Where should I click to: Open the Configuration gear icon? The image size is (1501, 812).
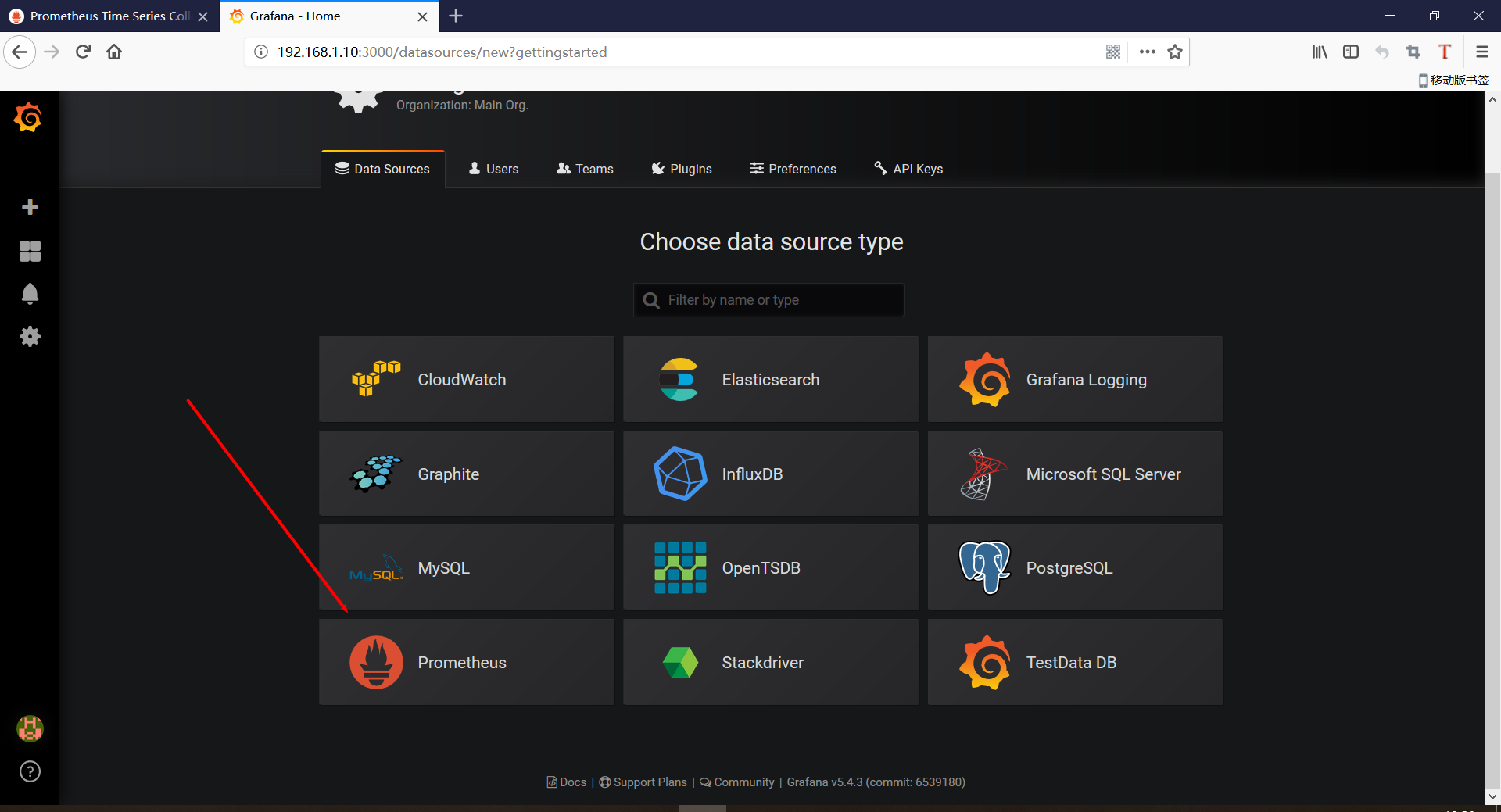point(30,337)
